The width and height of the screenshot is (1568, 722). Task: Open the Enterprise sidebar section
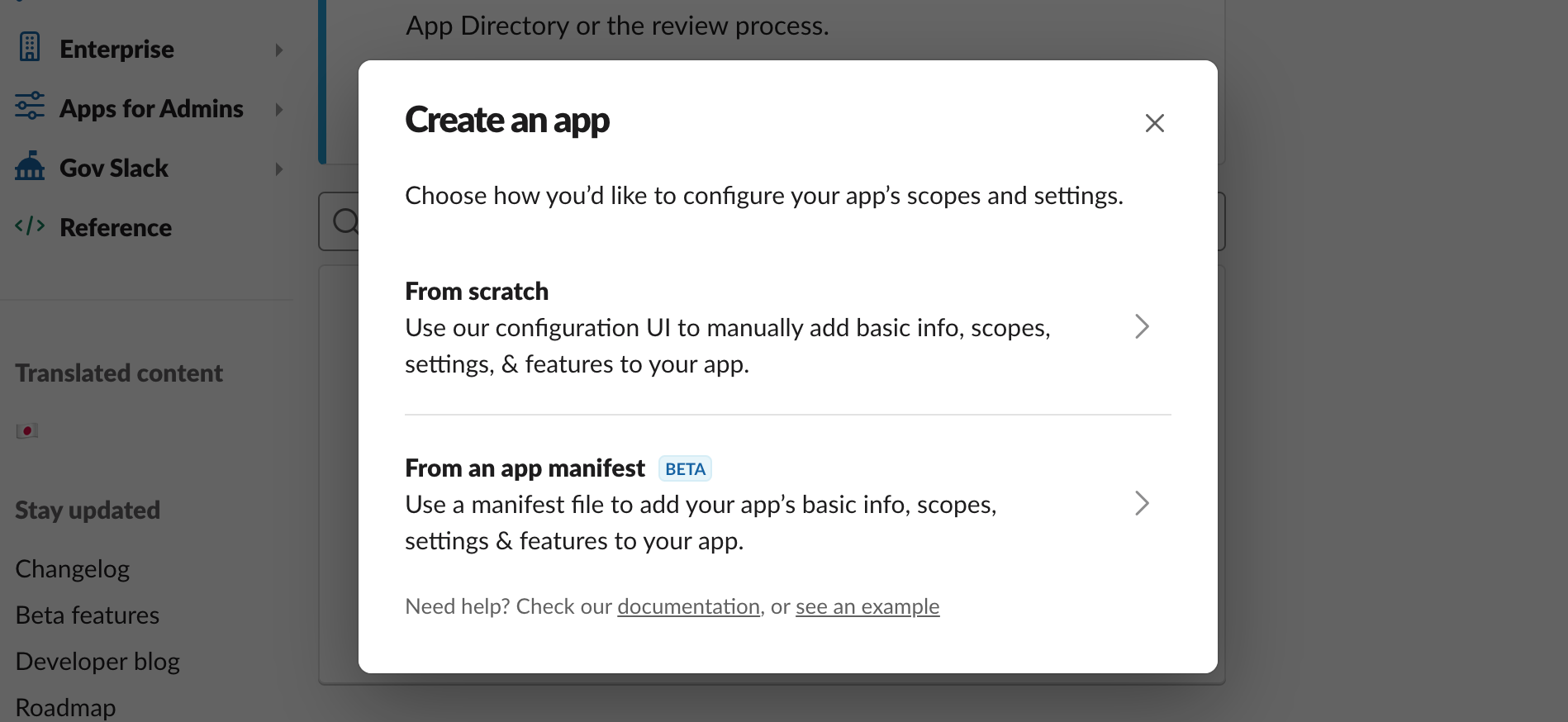click(116, 50)
